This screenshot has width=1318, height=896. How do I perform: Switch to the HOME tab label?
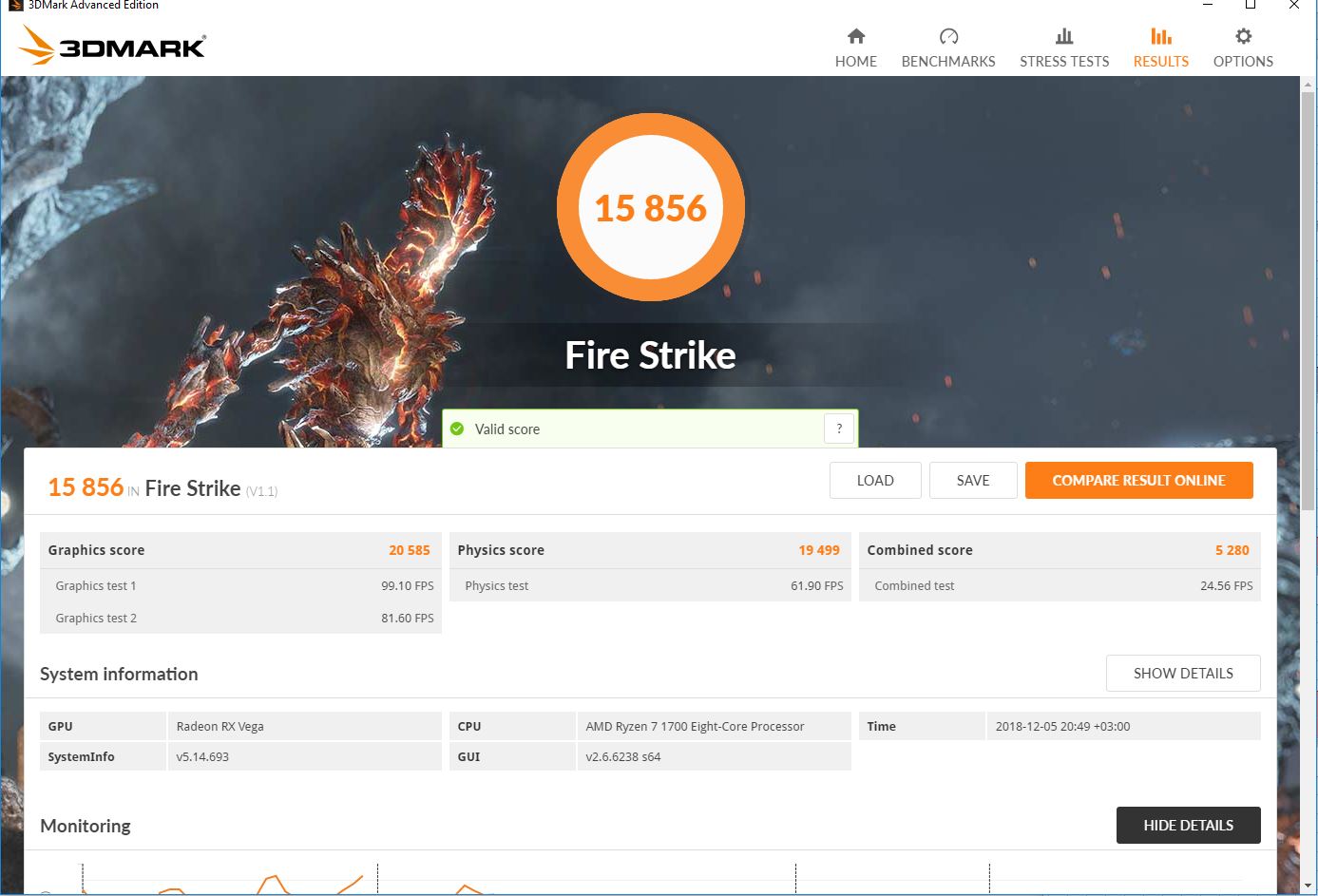click(856, 62)
